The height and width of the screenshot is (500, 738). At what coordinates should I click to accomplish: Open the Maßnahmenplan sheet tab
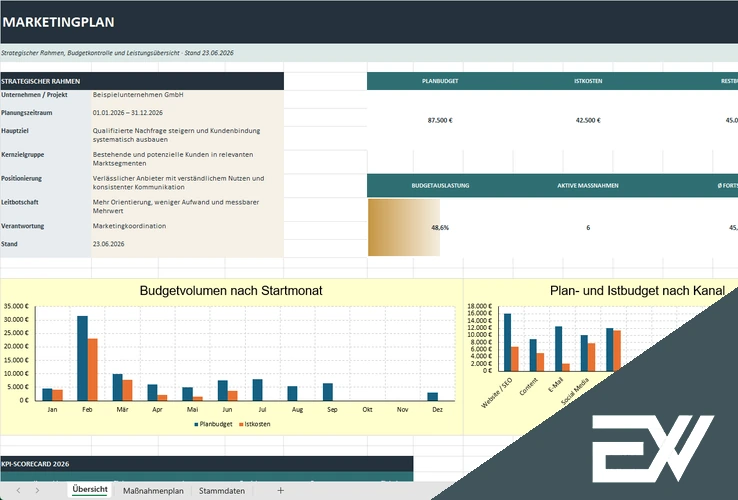pyautogui.click(x=153, y=491)
